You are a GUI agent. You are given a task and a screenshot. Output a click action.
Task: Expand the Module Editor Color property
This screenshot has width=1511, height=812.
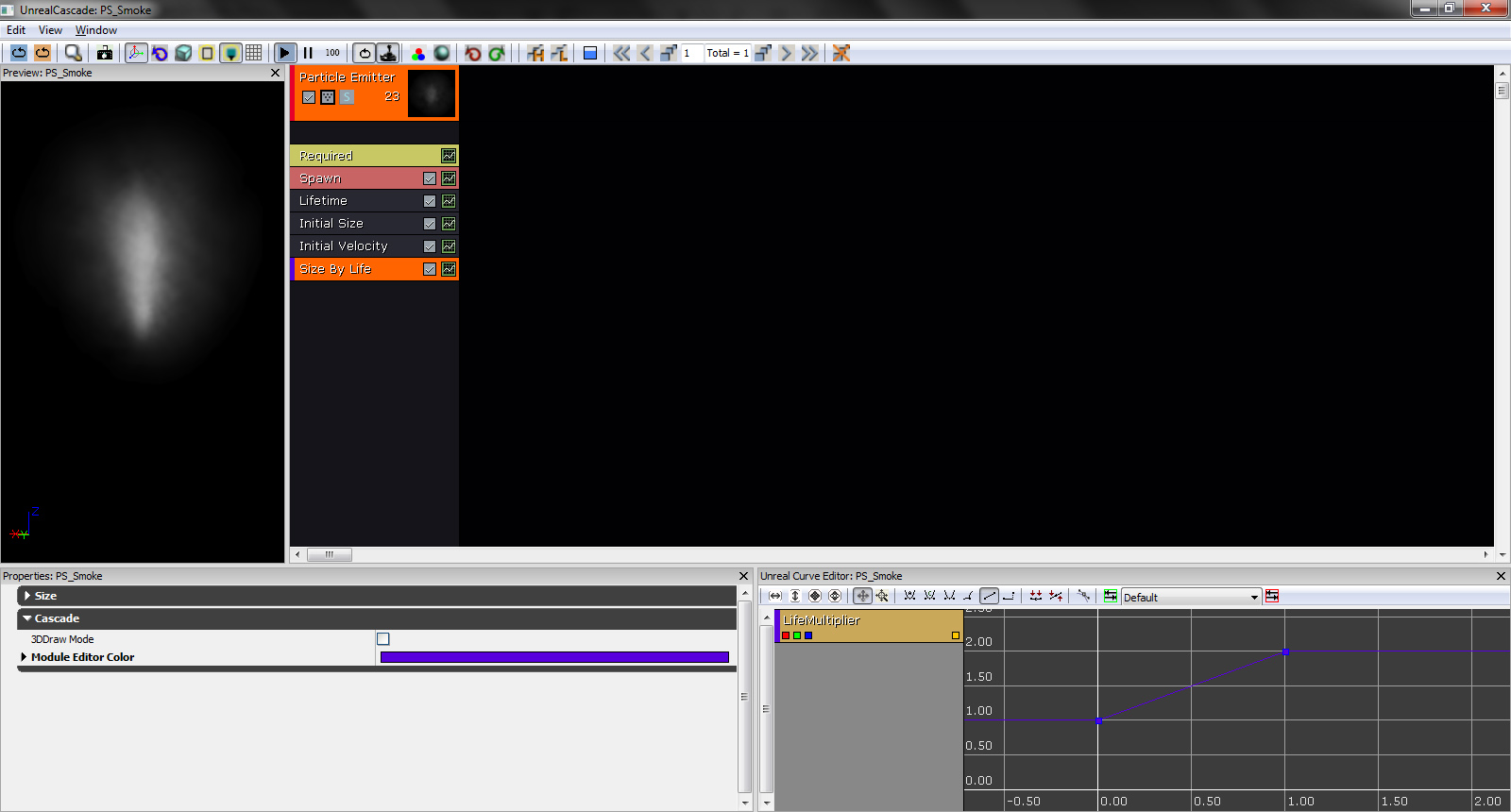24,657
